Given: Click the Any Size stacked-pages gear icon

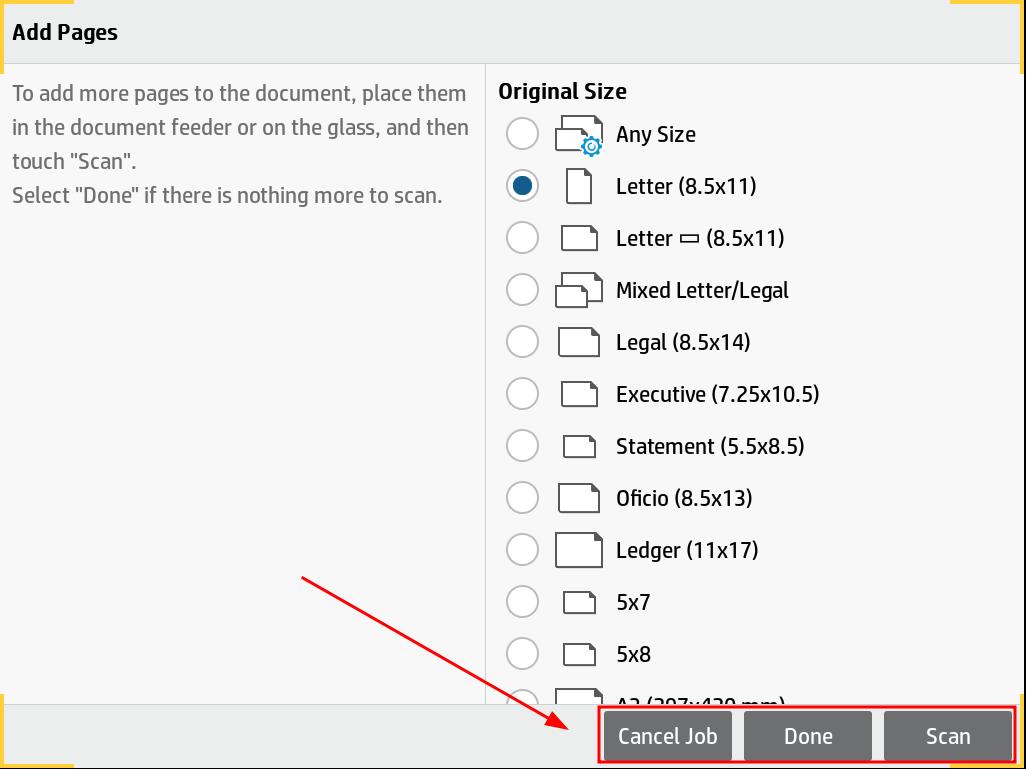Looking at the screenshot, I should [579, 135].
